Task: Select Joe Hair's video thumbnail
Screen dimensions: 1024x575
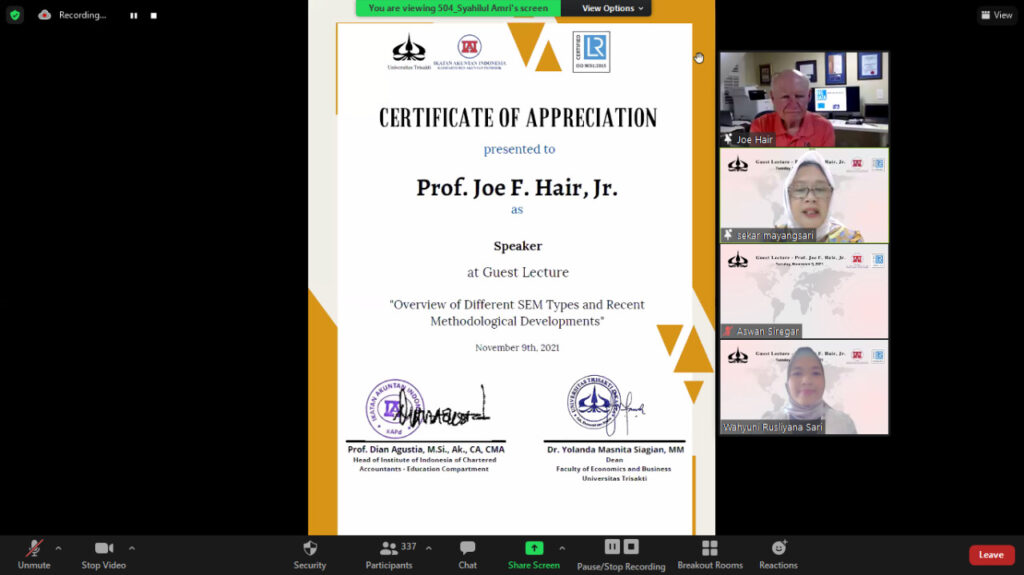Action: click(804, 99)
